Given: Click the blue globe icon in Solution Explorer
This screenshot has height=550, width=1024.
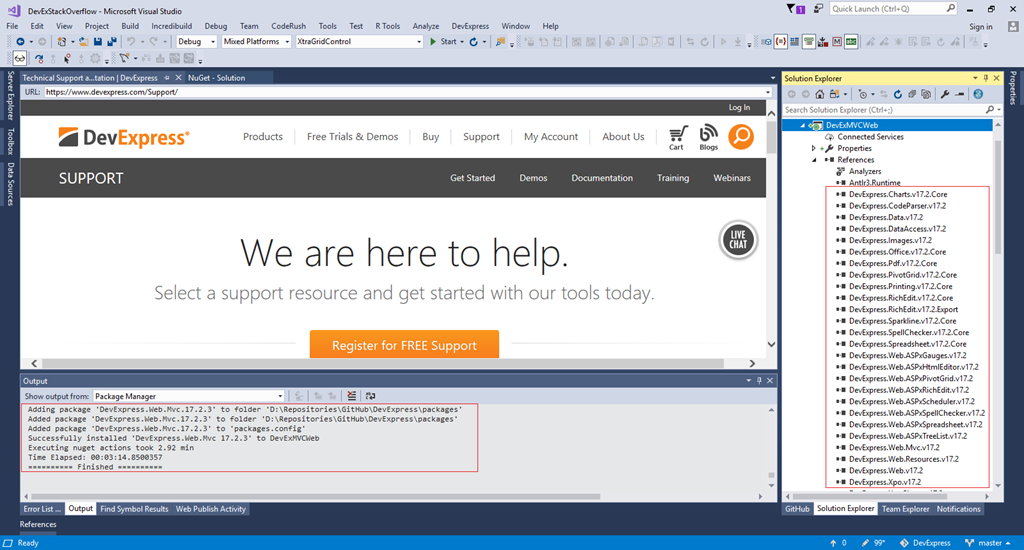Looking at the screenshot, I should (x=978, y=94).
